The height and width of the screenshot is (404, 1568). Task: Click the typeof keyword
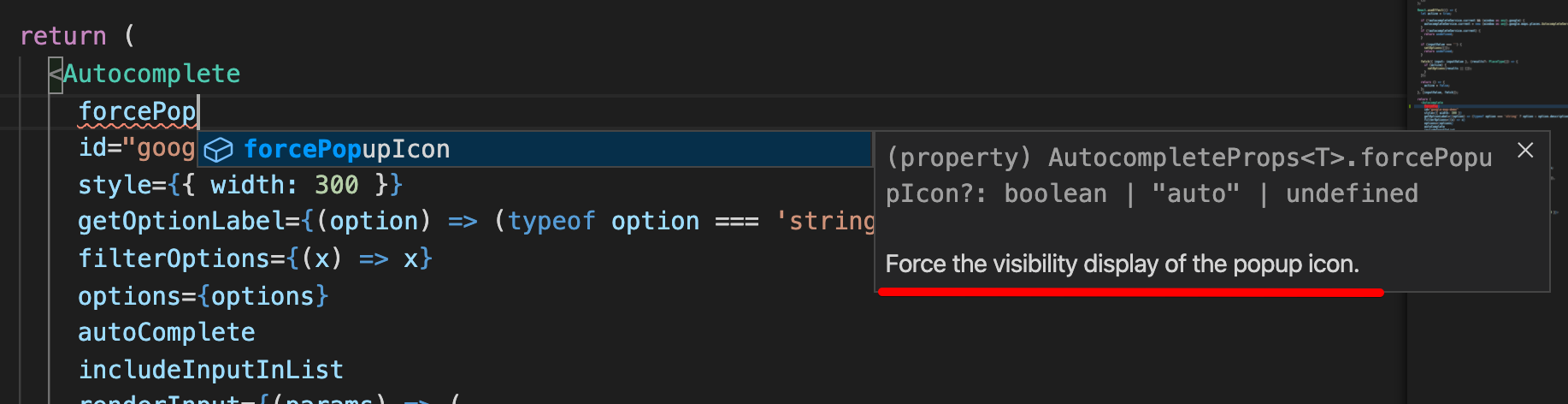point(551,222)
